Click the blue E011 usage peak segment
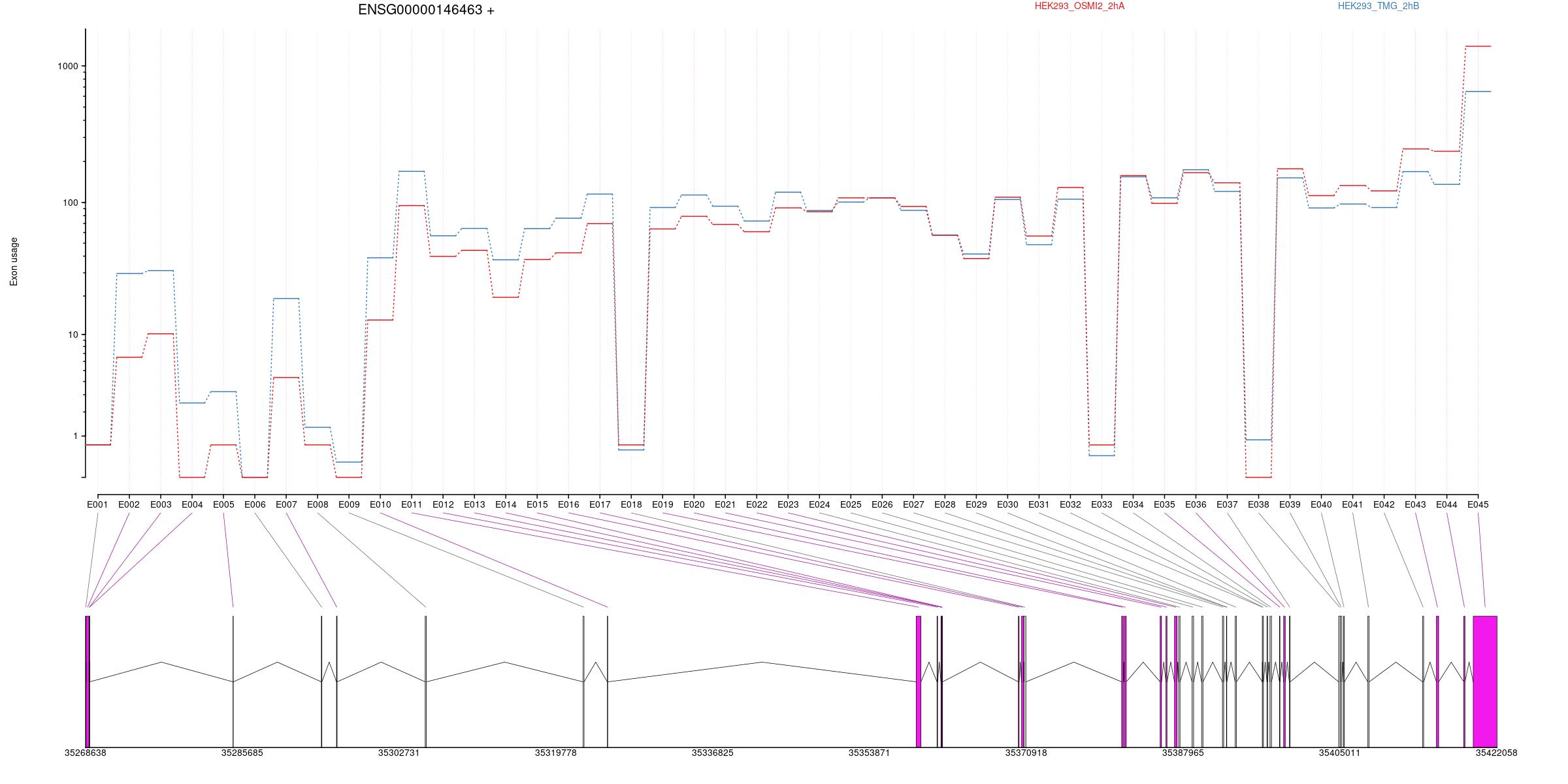1568x784 pixels. point(412,171)
